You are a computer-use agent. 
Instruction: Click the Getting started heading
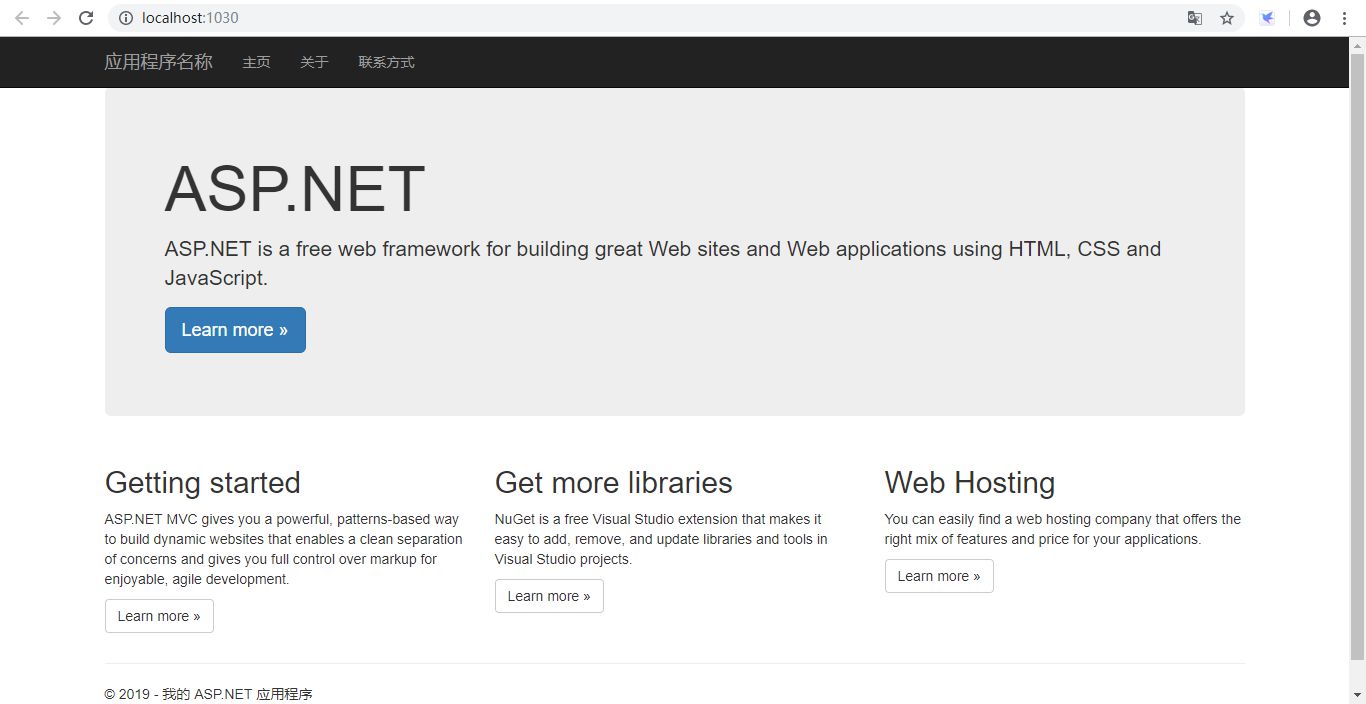pos(203,483)
